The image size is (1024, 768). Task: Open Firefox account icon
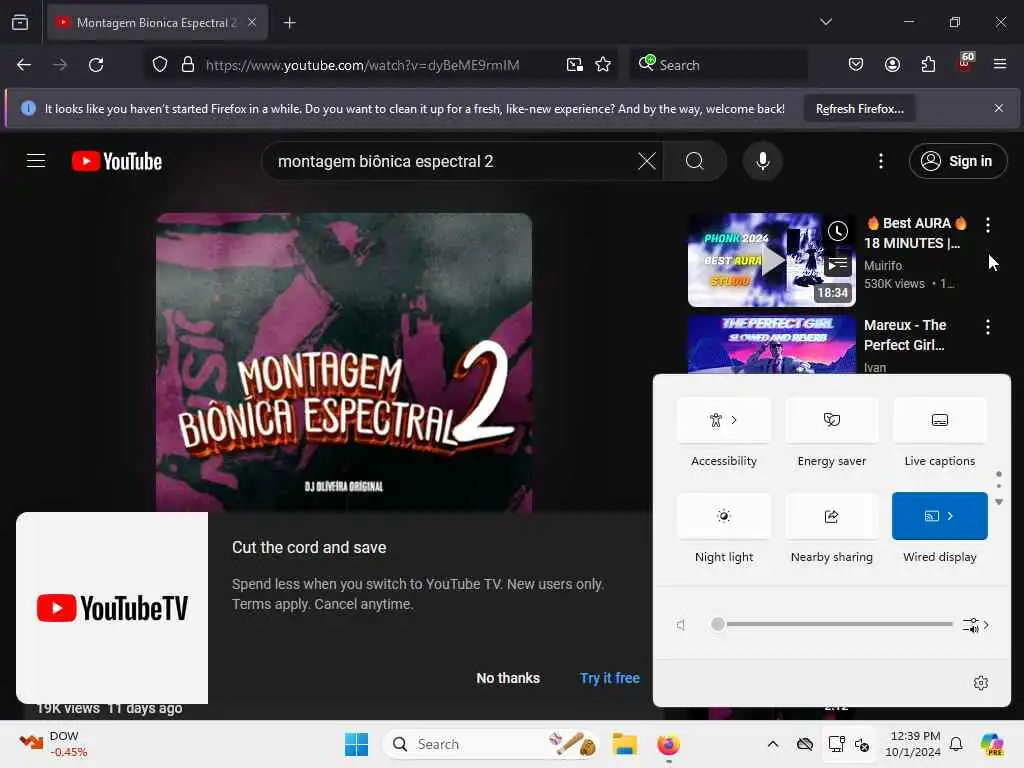892,65
